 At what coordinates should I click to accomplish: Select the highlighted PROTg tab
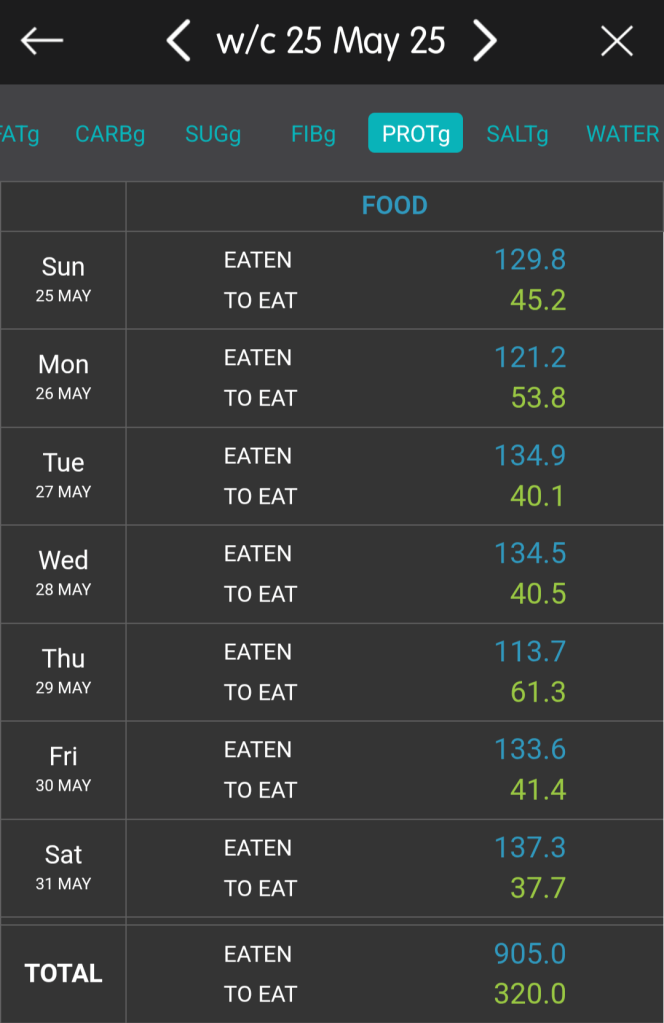click(x=415, y=133)
